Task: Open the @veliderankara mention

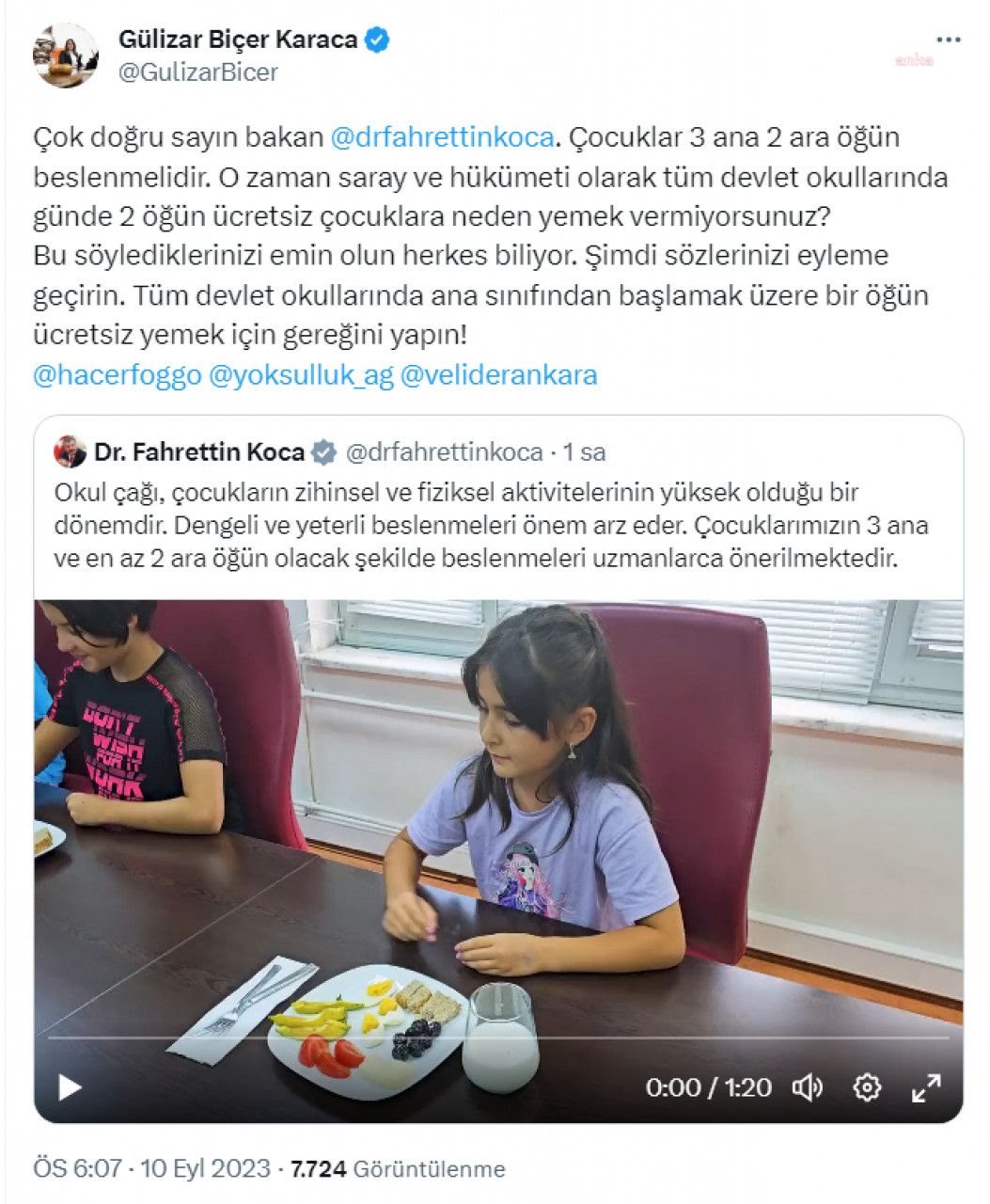Action: click(x=499, y=374)
